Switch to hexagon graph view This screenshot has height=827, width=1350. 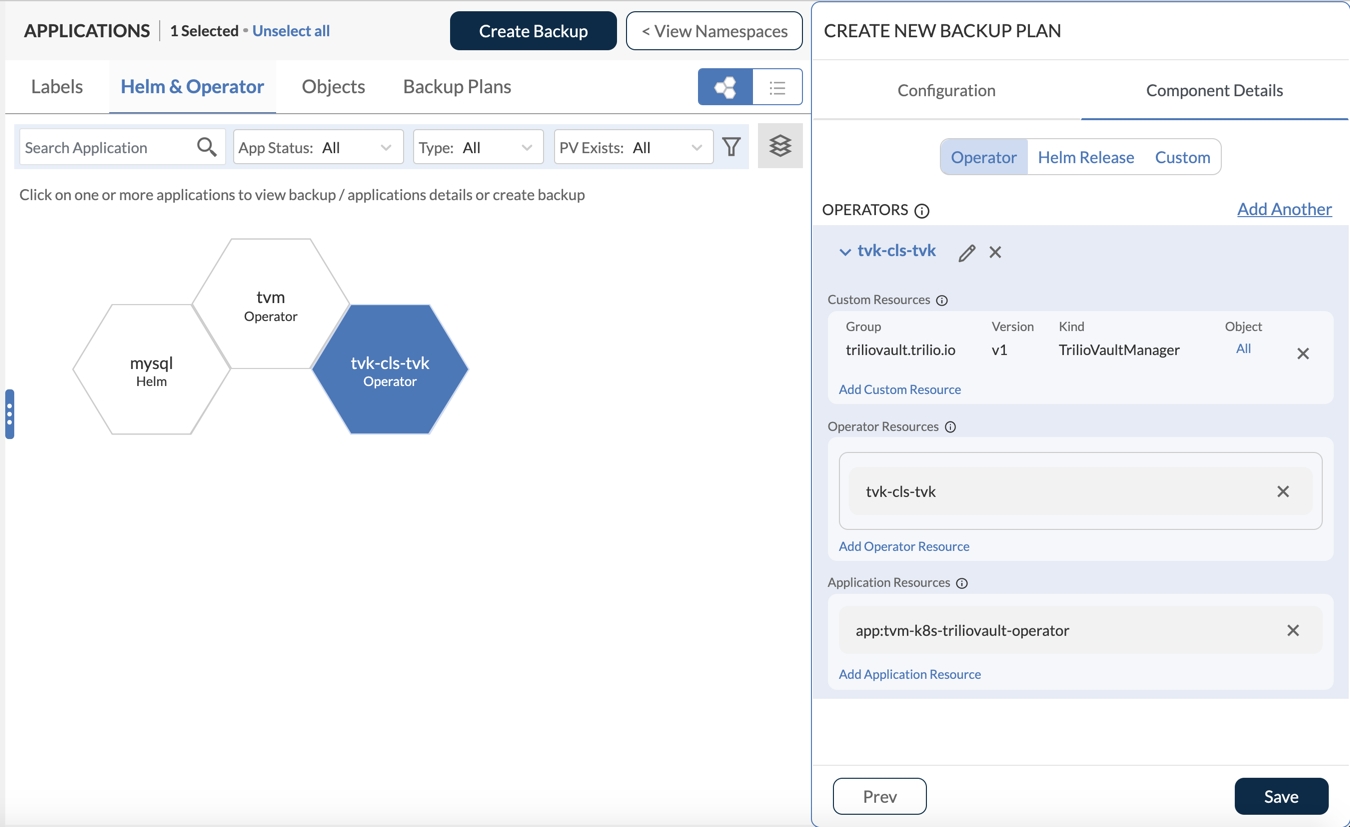coord(725,88)
